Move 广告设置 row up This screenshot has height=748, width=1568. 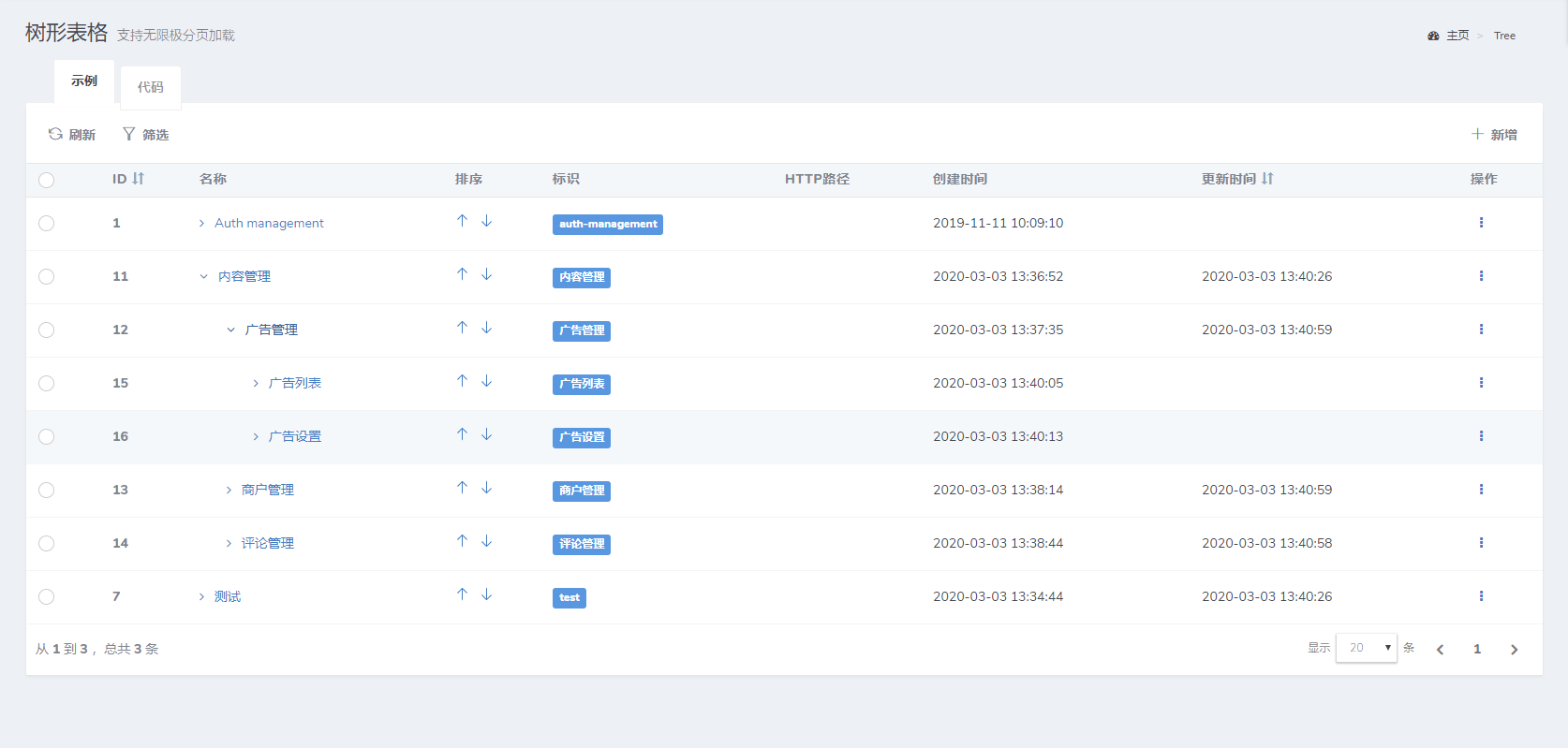point(462,434)
